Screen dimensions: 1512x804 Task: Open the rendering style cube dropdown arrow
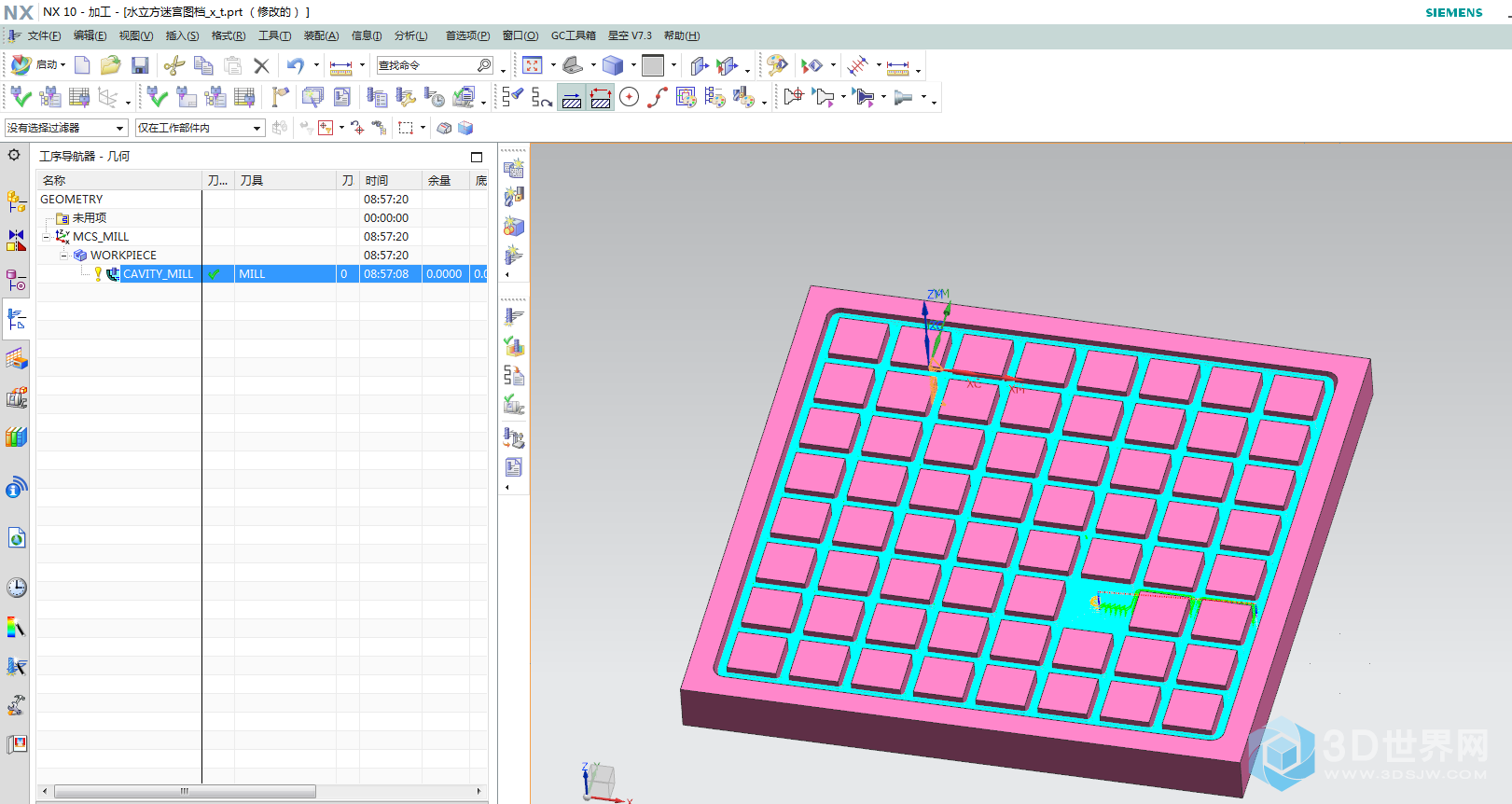click(x=632, y=65)
